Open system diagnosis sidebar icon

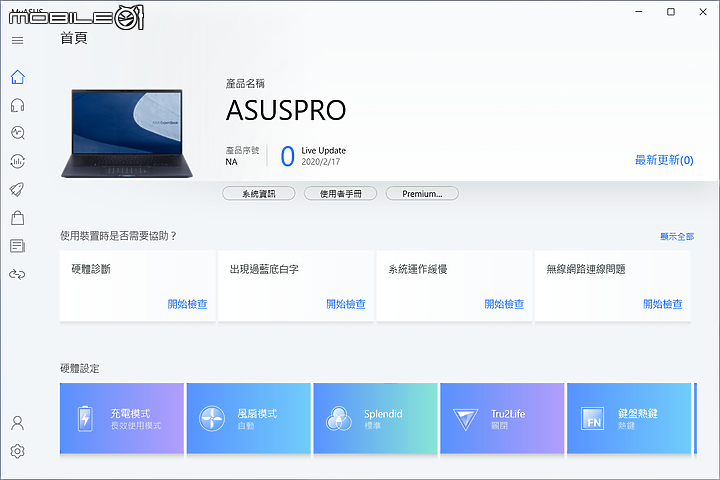click(17, 133)
